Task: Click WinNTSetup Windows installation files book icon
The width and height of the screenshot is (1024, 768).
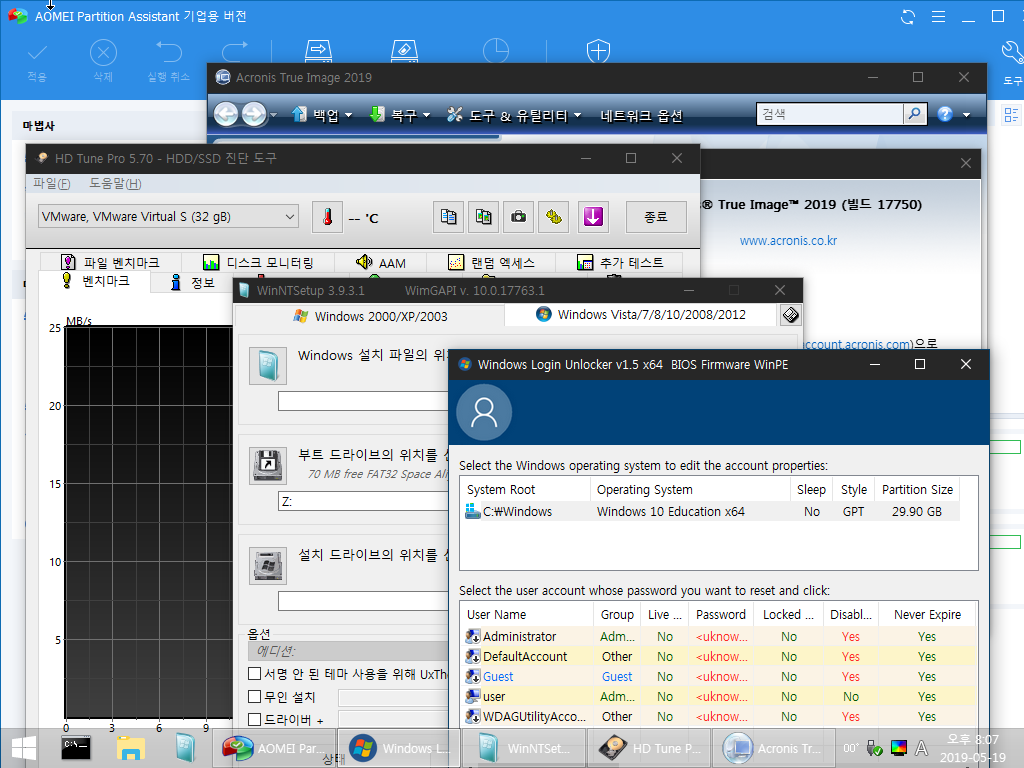Action: pos(268,365)
